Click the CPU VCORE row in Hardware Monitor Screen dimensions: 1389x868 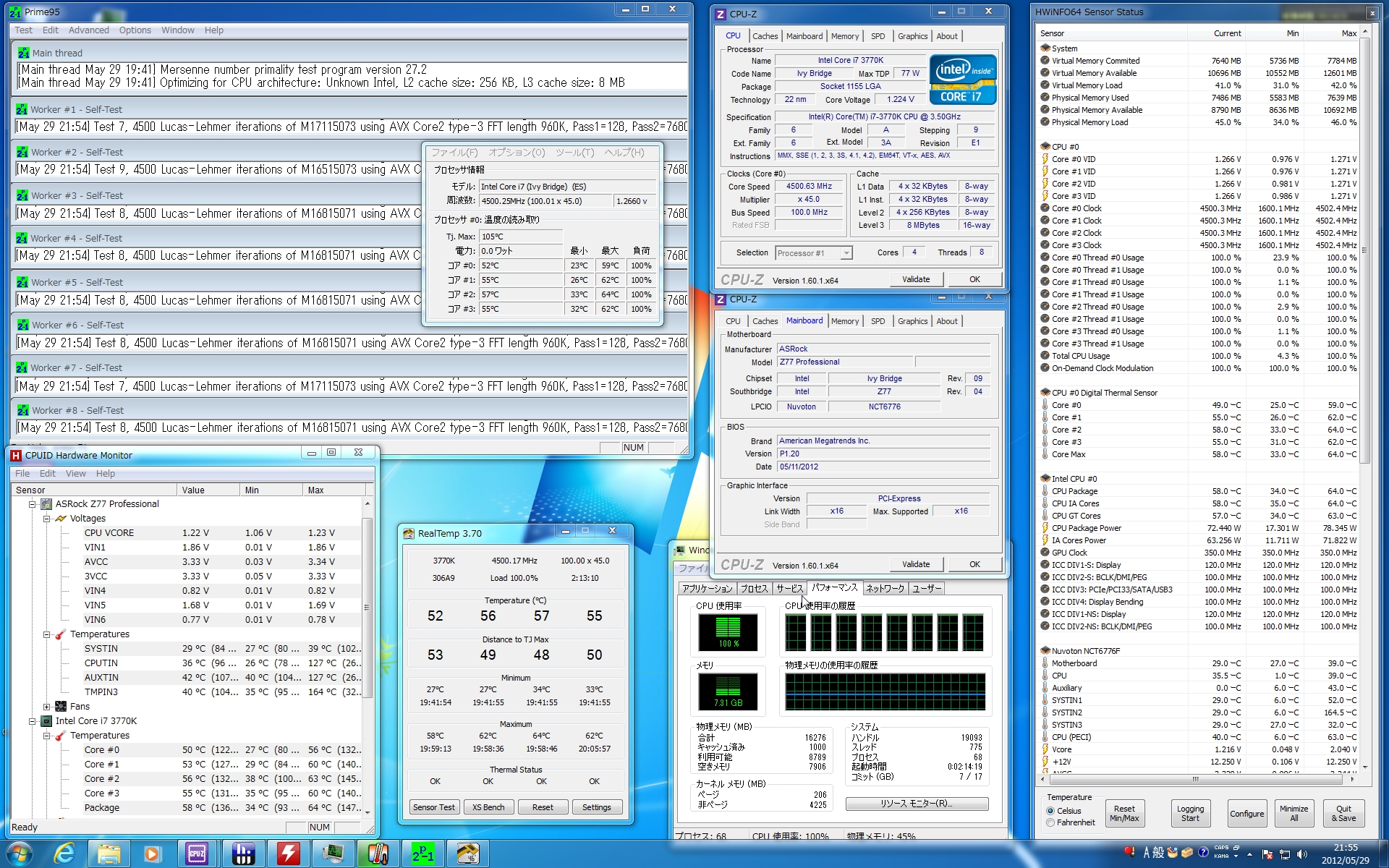point(109,533)
